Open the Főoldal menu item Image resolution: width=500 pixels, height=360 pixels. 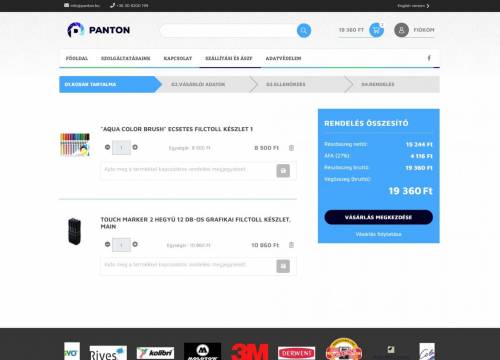point(77,58)
